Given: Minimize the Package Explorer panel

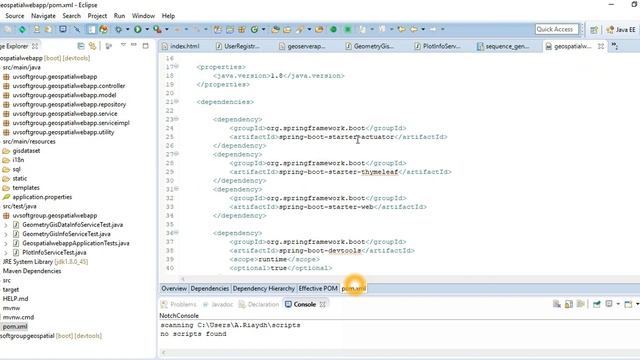Looking at the screenshot, I should click(x=134, y=45).
